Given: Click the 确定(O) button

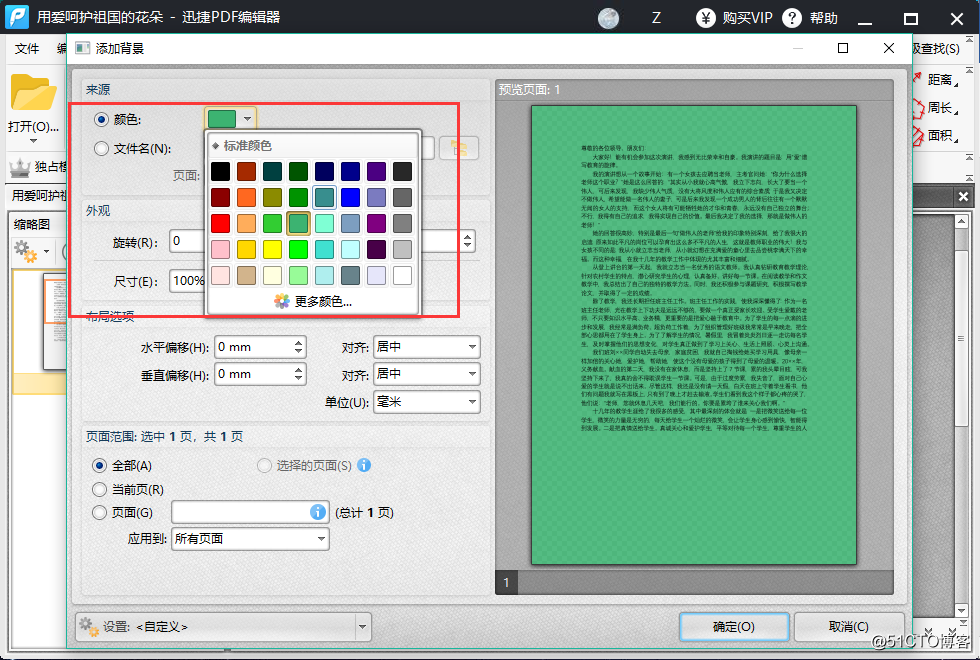Looking at the screenshot, I should (x=734, y=627).
